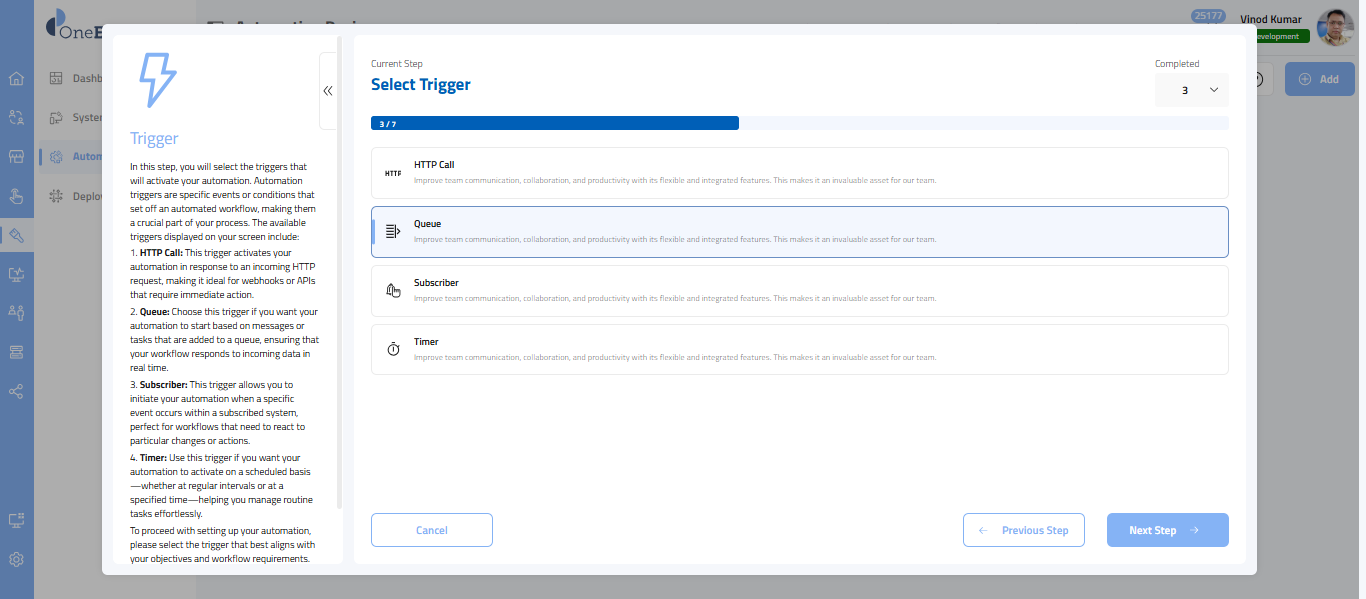The image size is (1366, 599).
Task: Open the share icon in left rail
Action: 16,391
